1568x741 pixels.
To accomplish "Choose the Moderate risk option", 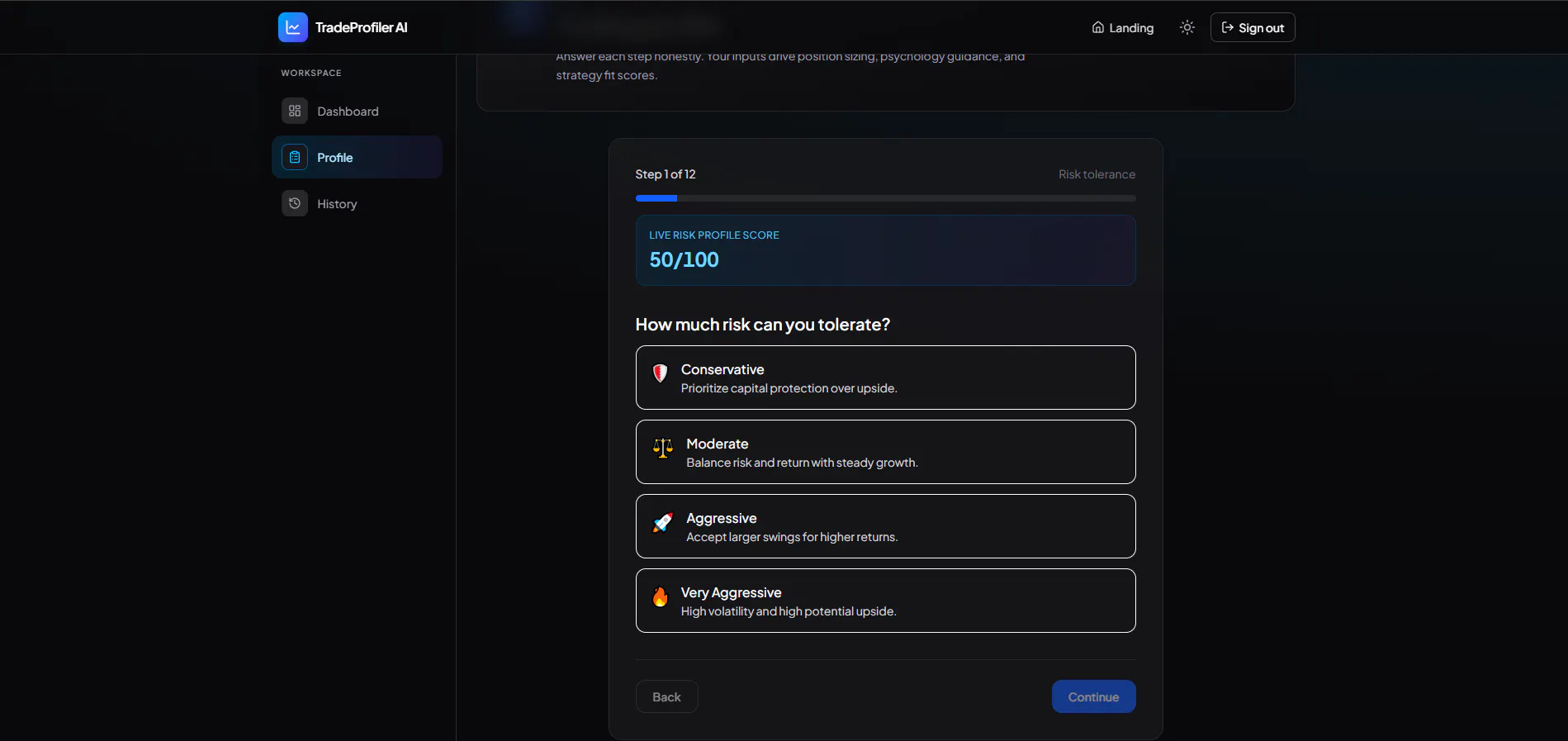I will pos(885,452).
